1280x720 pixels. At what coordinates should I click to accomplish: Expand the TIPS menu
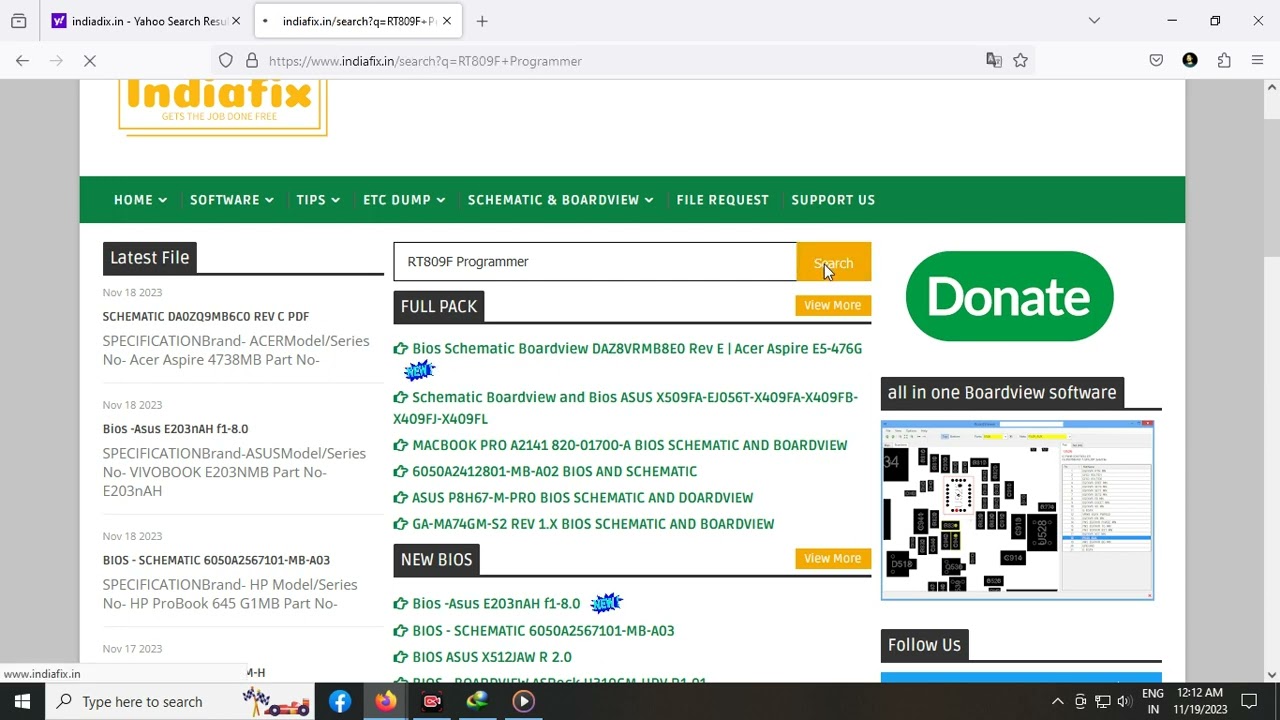318,200
